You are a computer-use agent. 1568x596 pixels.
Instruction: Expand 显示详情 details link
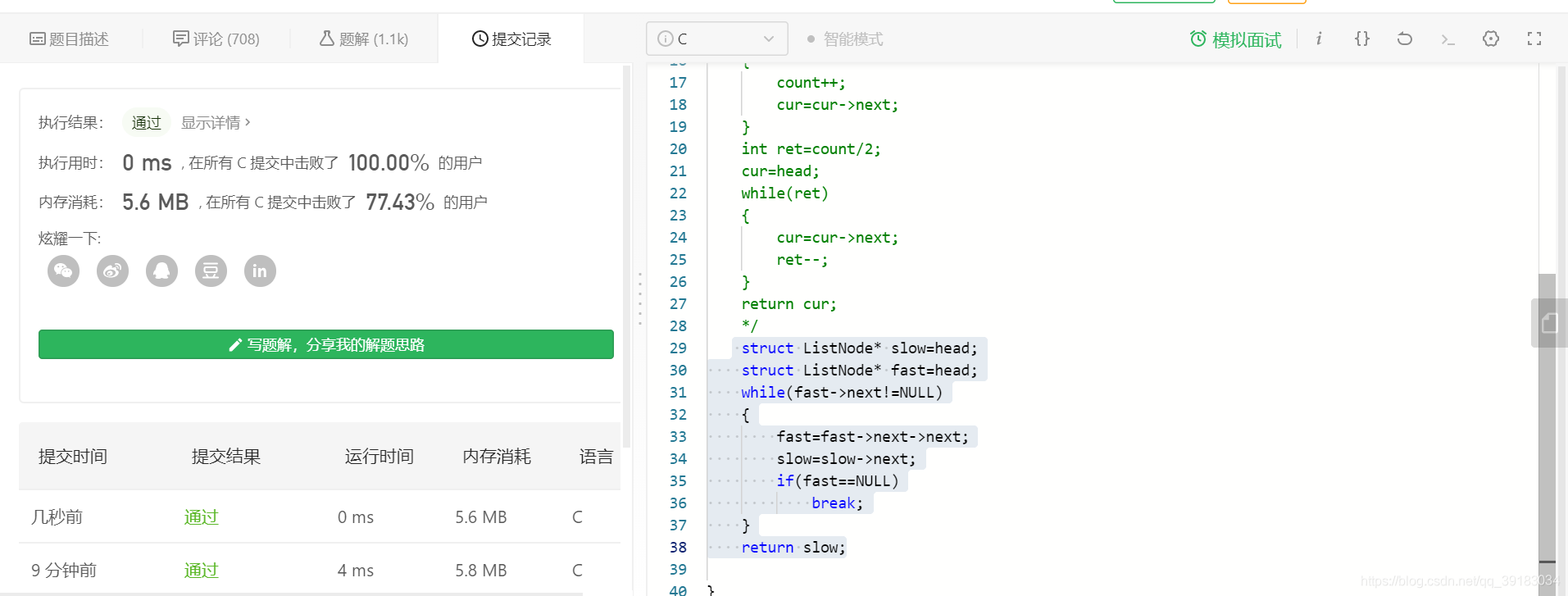216,122
